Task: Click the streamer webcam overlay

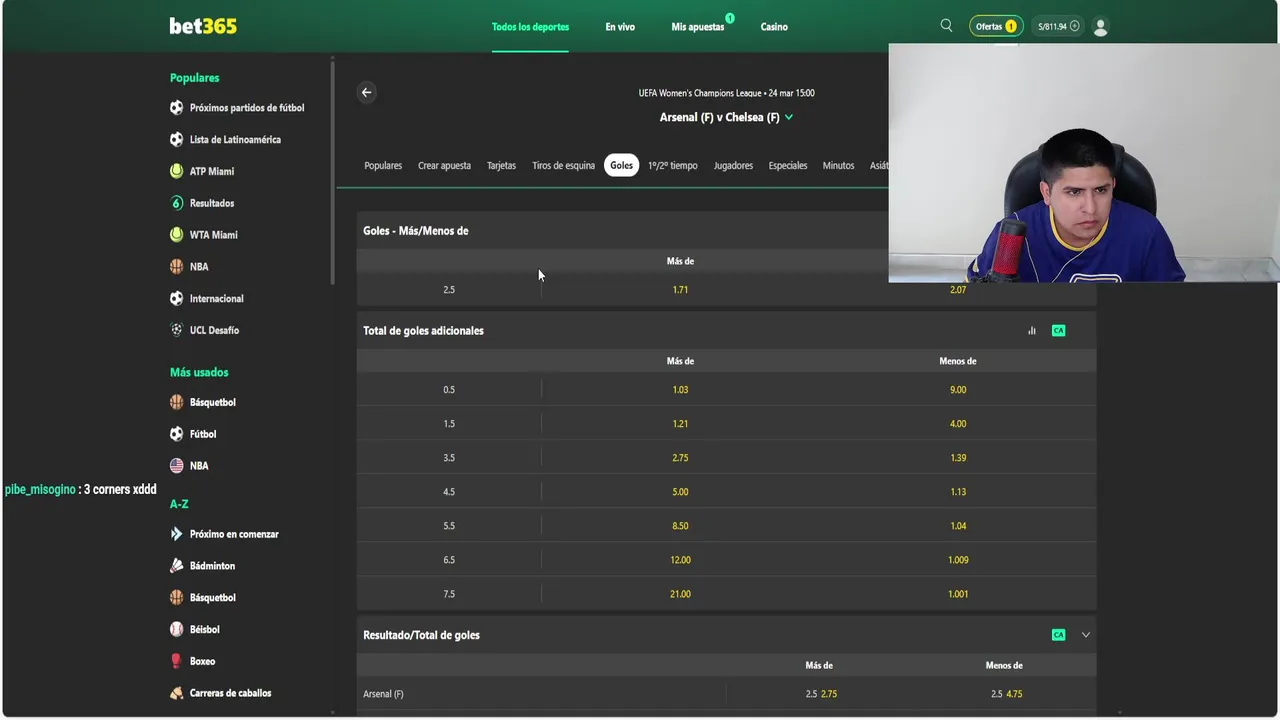Action: 1084,163
